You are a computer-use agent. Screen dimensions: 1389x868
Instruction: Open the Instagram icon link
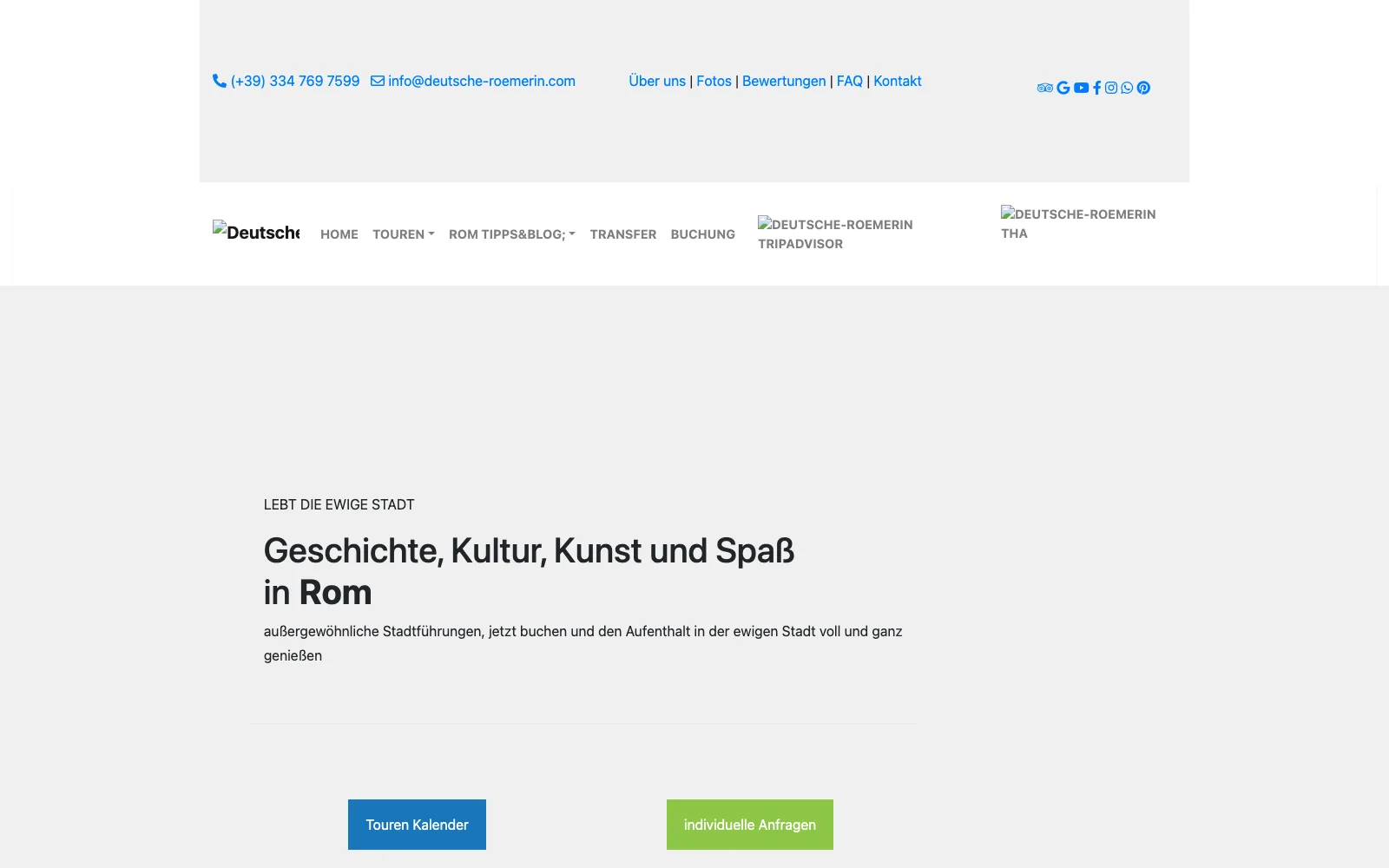tap(1111, 88)
